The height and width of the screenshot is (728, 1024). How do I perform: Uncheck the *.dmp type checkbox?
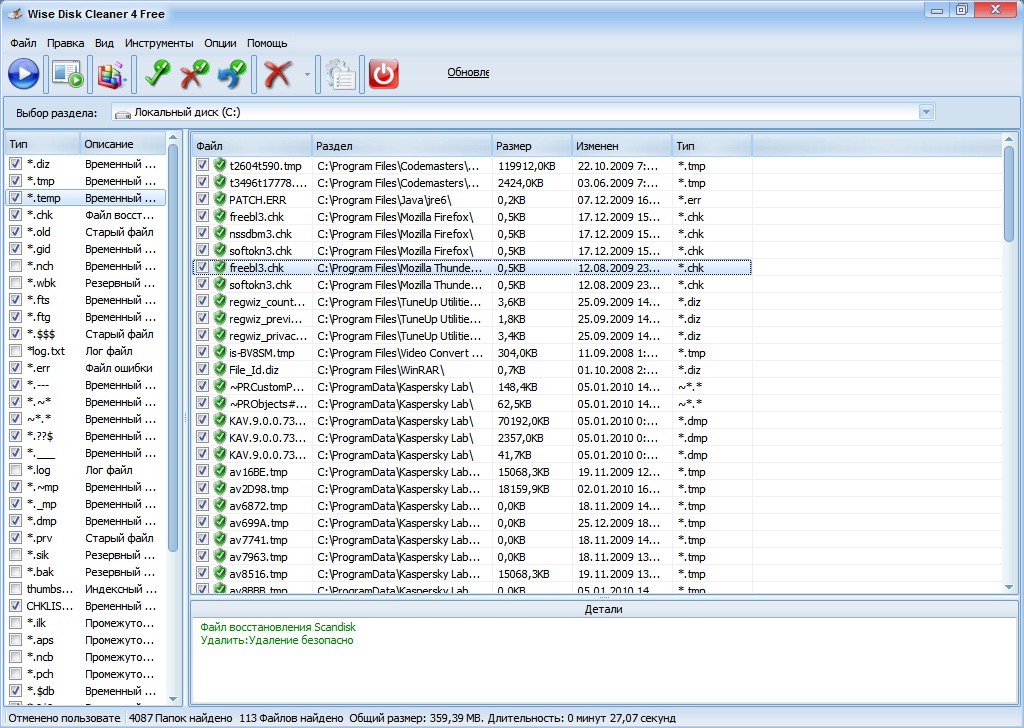[16, 520]
